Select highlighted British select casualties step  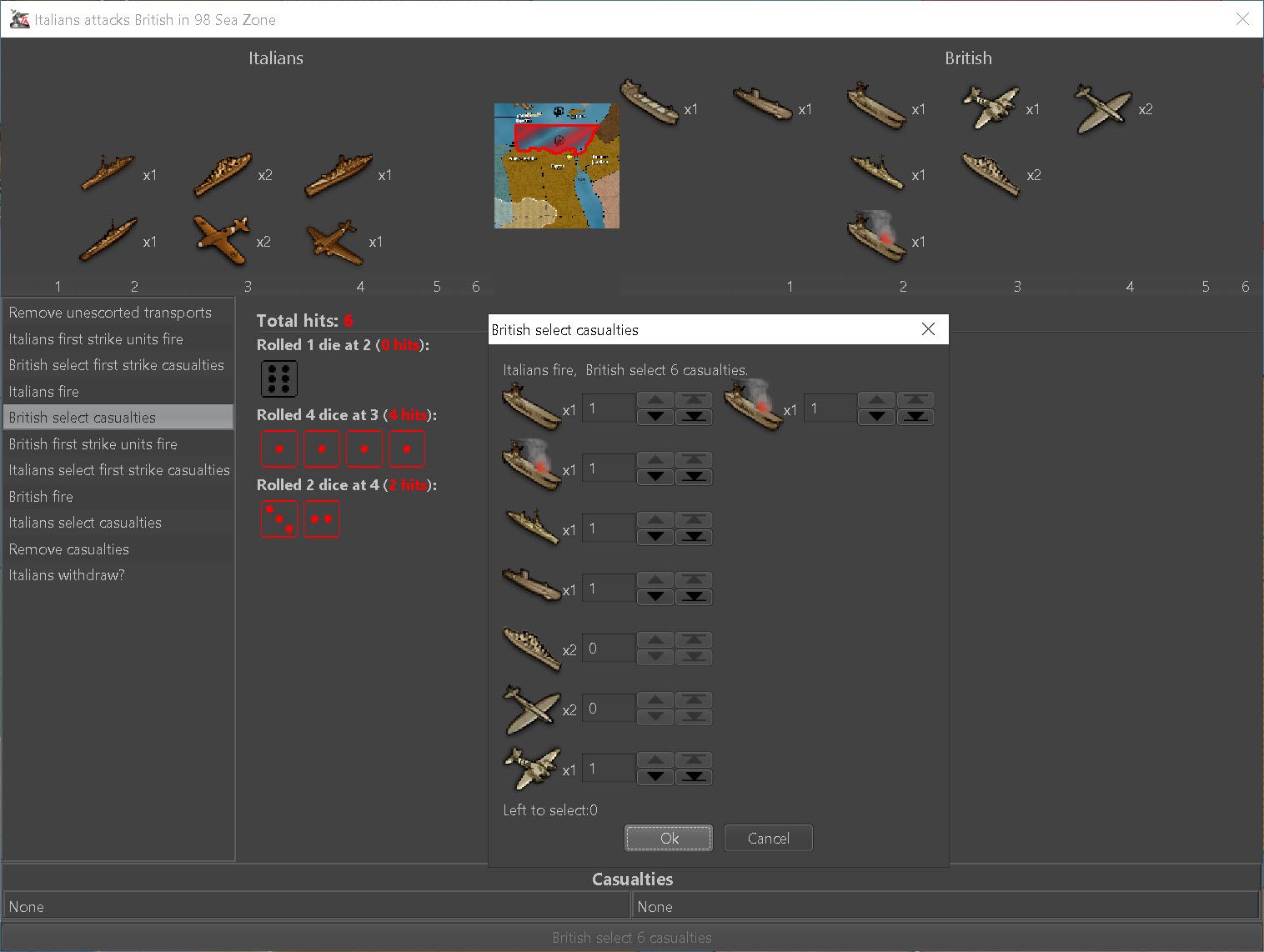(x=118, y=418)
